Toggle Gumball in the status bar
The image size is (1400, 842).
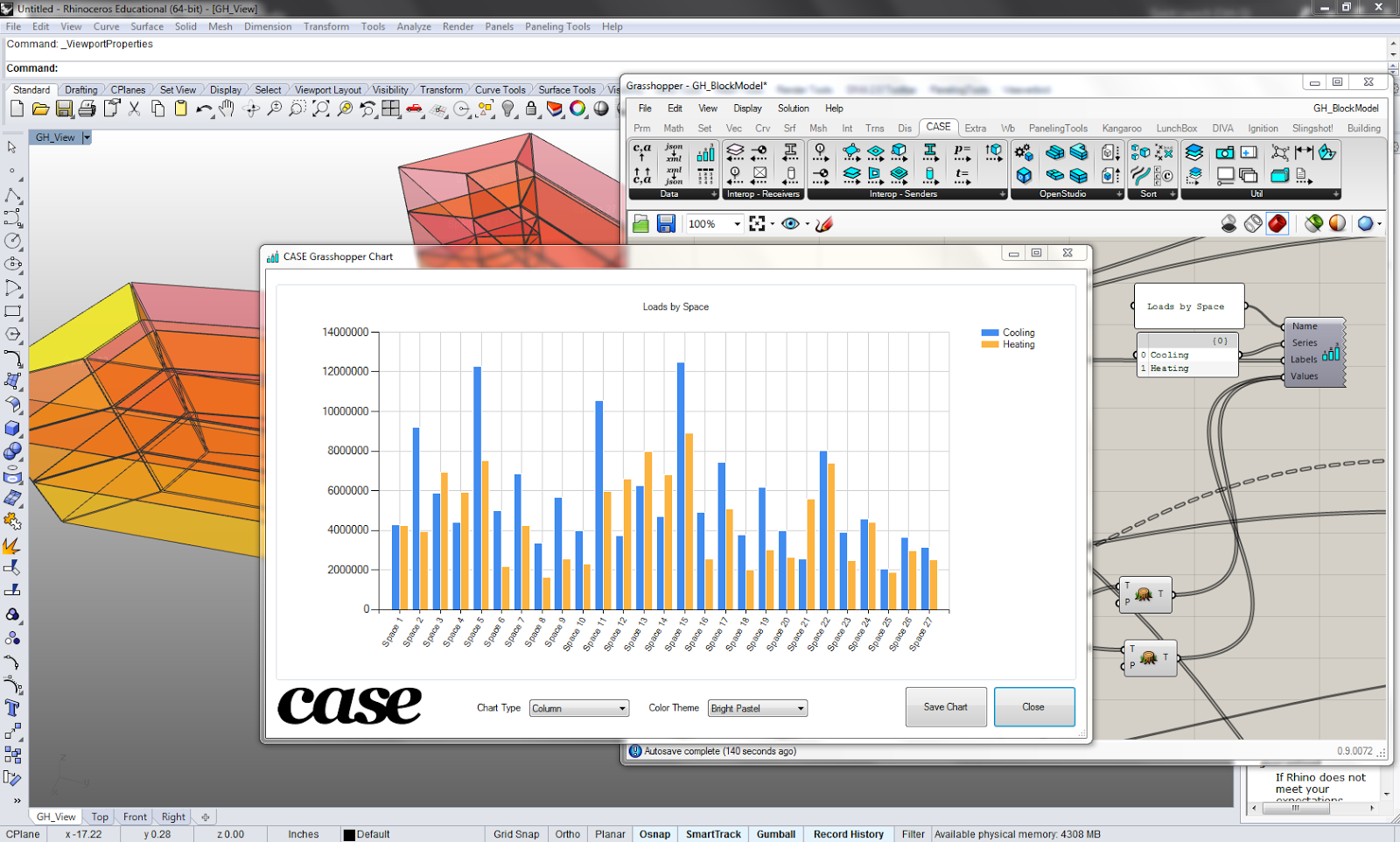tap(776, 834)
